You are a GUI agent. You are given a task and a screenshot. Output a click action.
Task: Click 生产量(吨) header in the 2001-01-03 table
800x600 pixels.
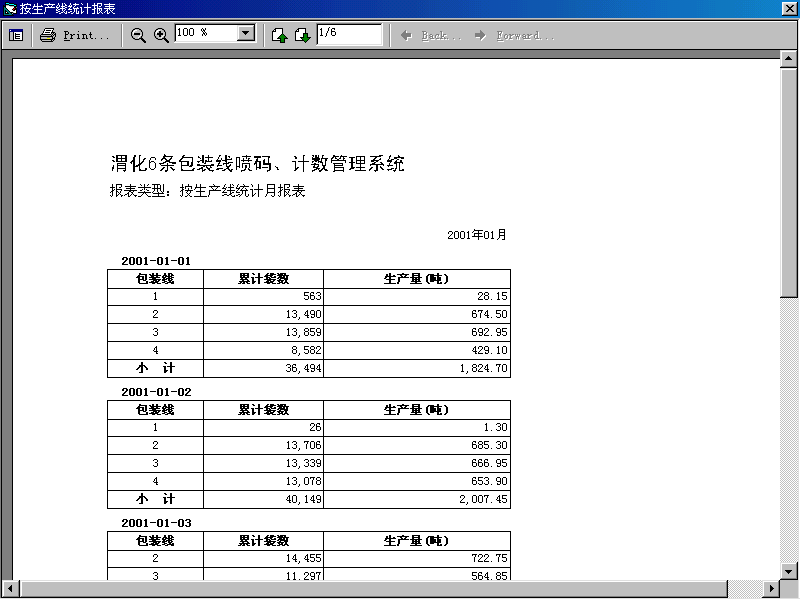pyautogui.click(x=416, y=541)
